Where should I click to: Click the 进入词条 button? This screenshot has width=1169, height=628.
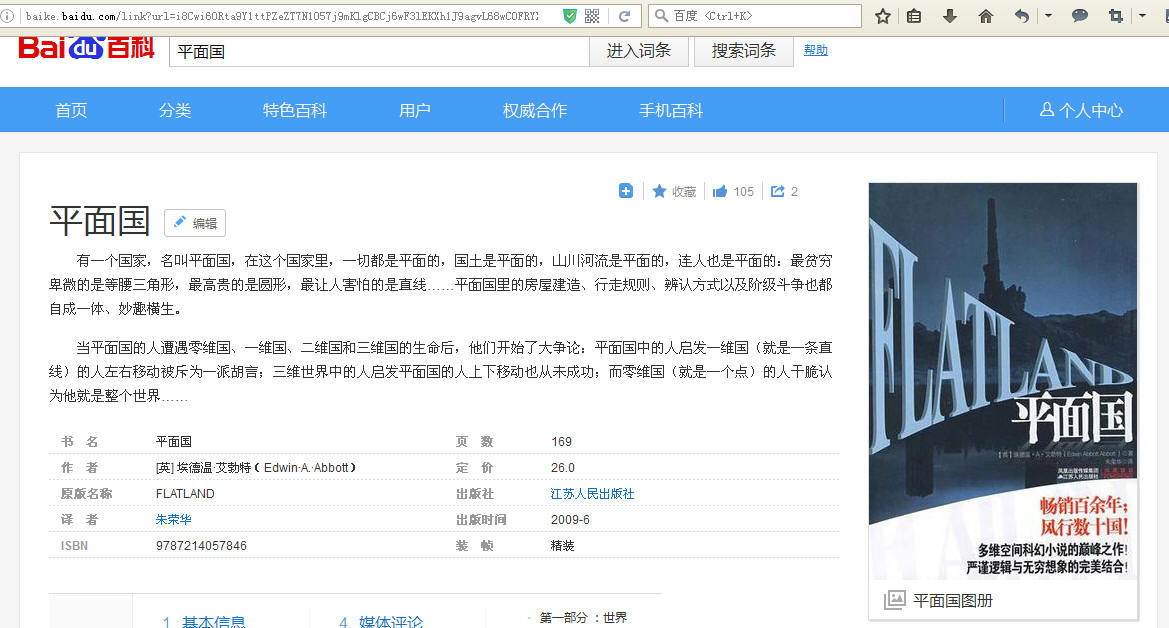click(x=639, y=51)
